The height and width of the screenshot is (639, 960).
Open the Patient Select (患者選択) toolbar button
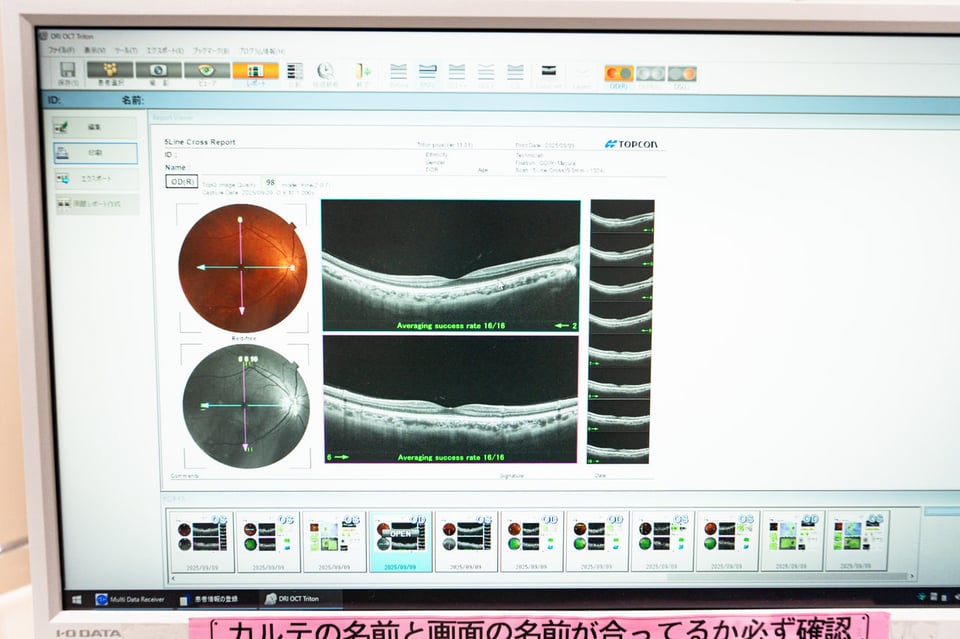tap(110, 72)
